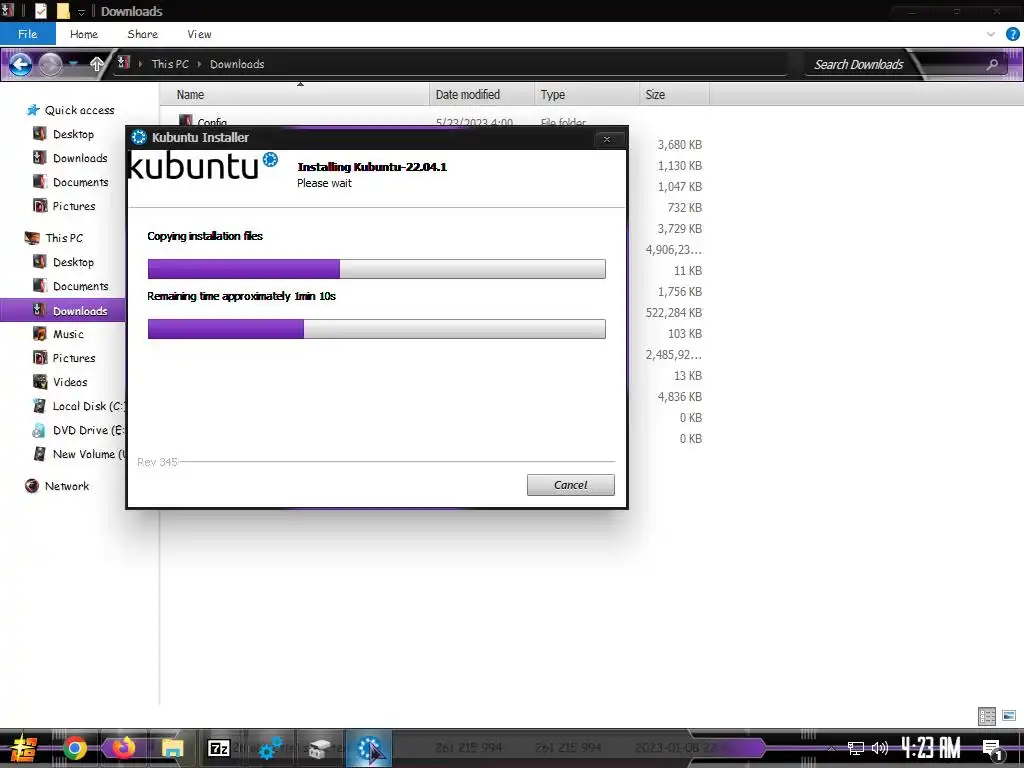1024x768 pixels.
Task: Focus the Search Downloads field
Action: 859,64
